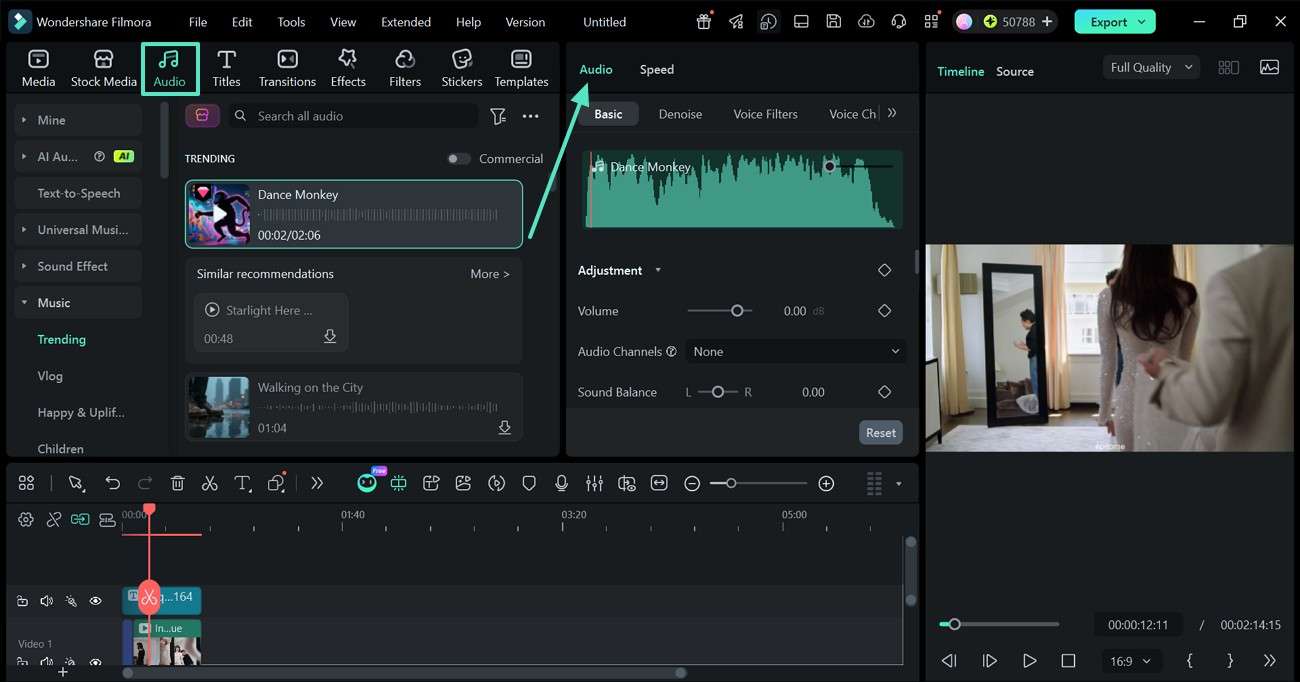Open the Denoise tab
The height and width of the screenshot is (682, 1300).
pos(680,114)
